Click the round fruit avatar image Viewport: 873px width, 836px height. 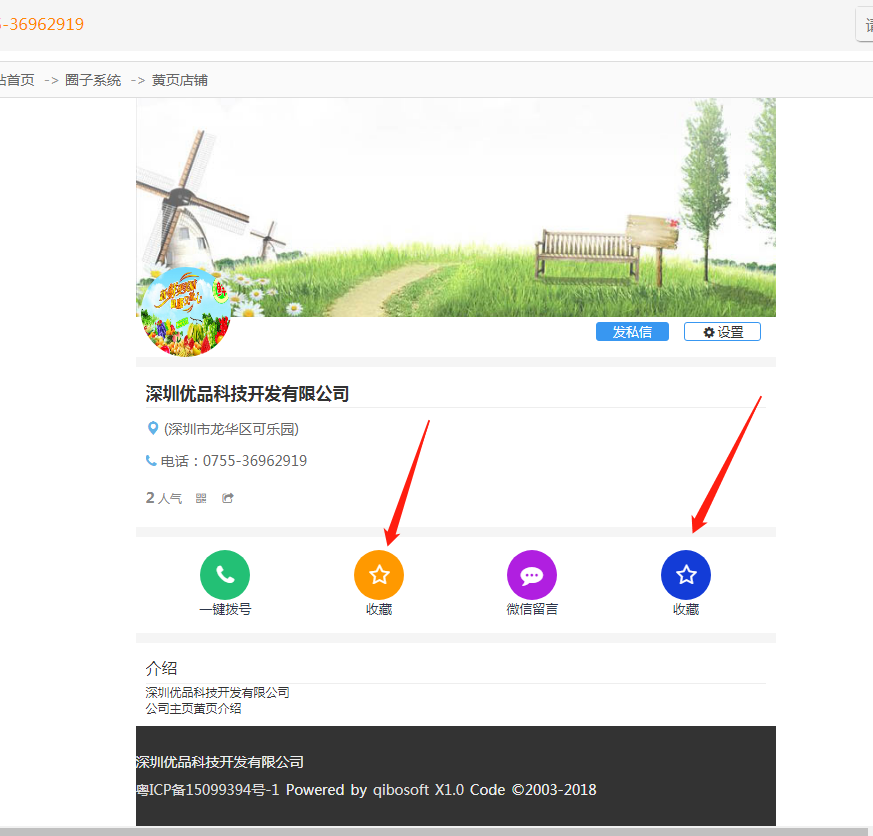point(185,311)
